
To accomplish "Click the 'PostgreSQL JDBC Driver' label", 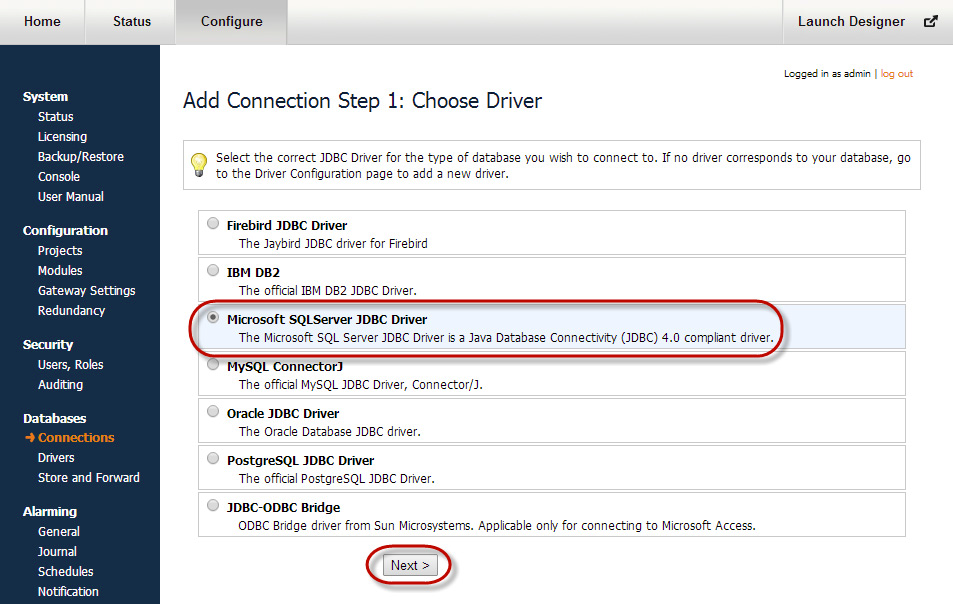I will click(x=300, y=461).
